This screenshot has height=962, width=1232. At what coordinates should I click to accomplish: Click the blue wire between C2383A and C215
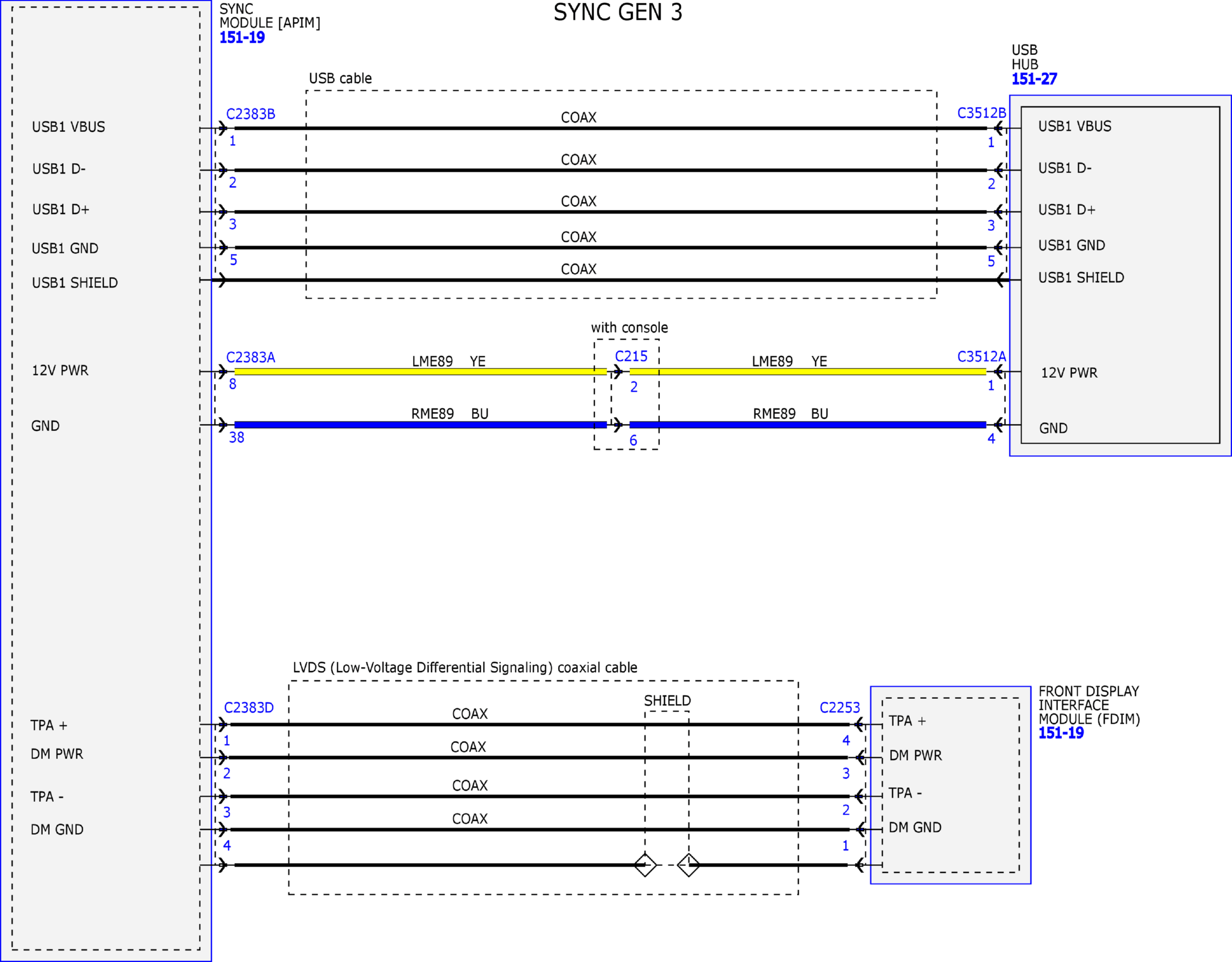point(420,425)
